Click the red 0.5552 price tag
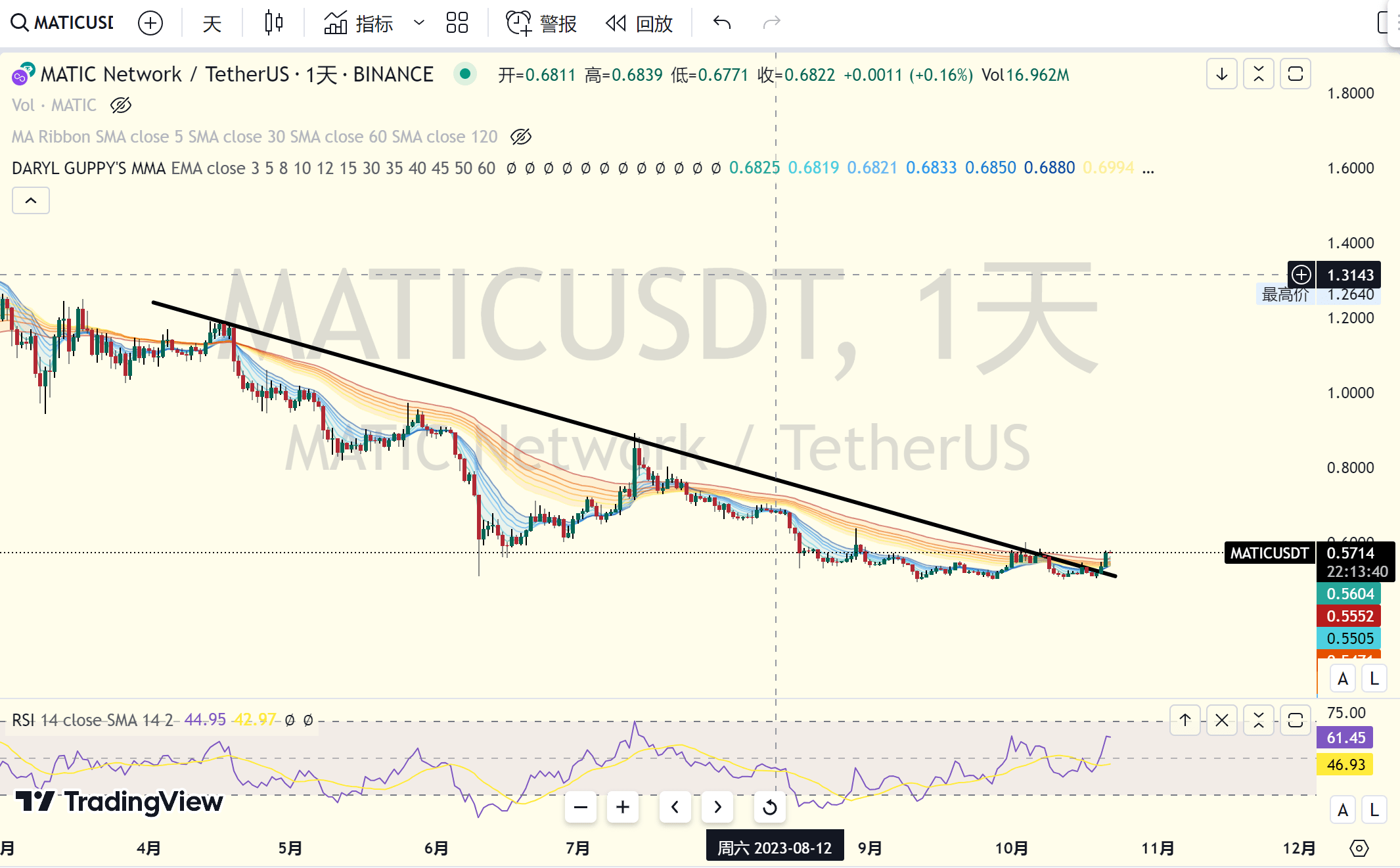 [1350, 616]
